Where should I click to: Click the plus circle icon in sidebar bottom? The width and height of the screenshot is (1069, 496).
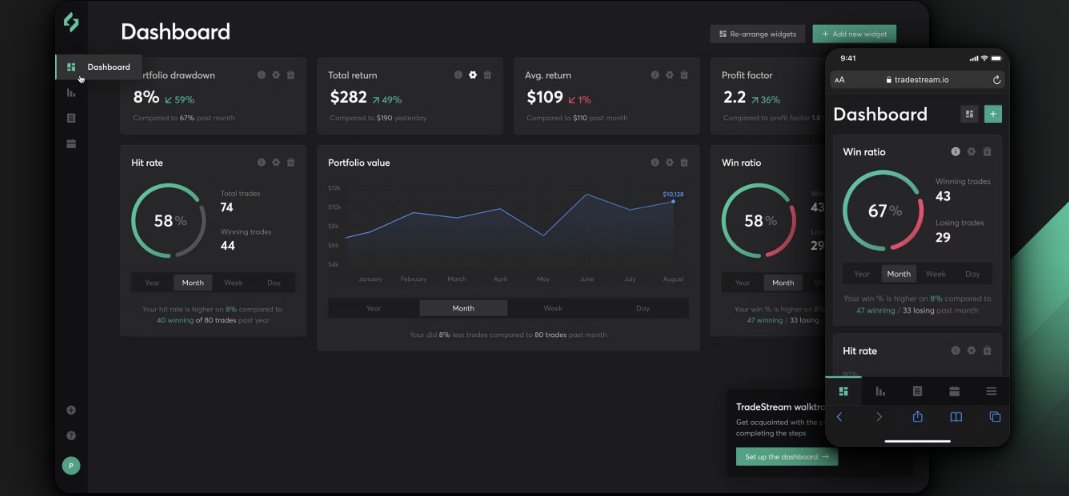pos(71,410)
